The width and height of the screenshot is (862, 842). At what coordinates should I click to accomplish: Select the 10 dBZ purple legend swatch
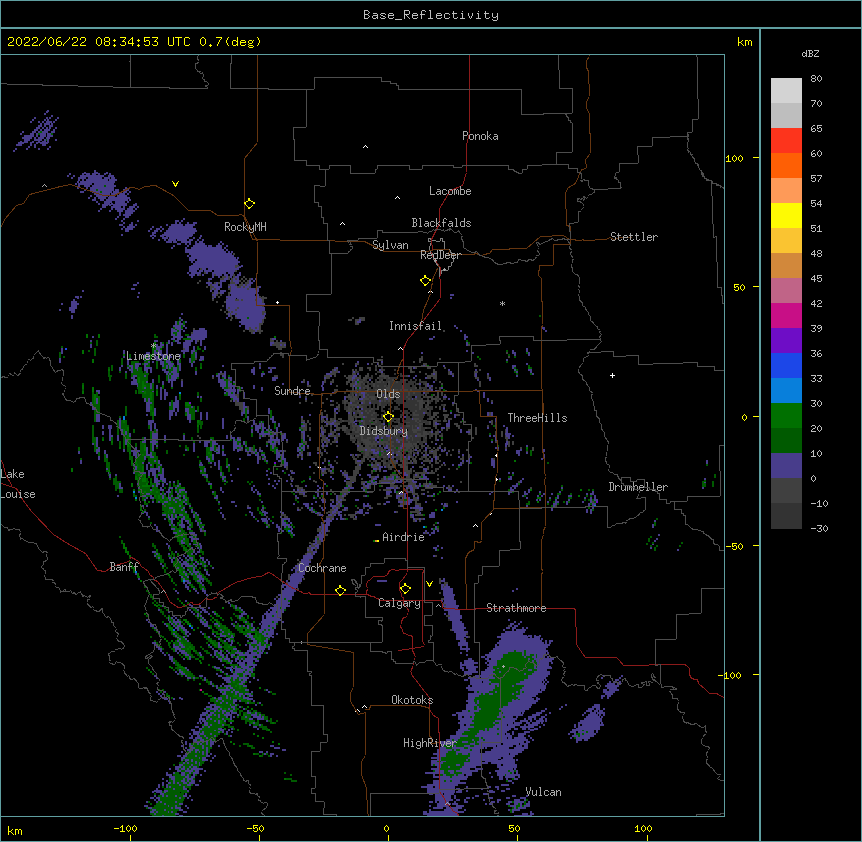pos(786,466)
